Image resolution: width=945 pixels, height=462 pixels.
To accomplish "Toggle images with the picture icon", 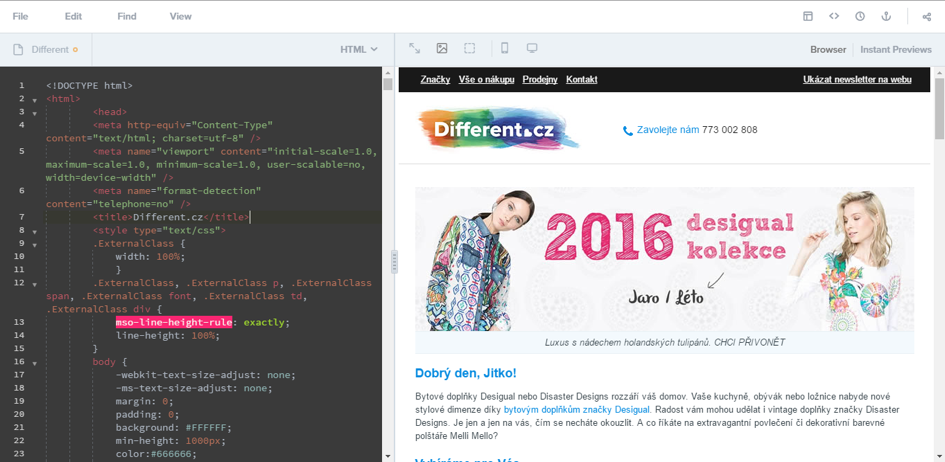I will click(x=442, y=48).
